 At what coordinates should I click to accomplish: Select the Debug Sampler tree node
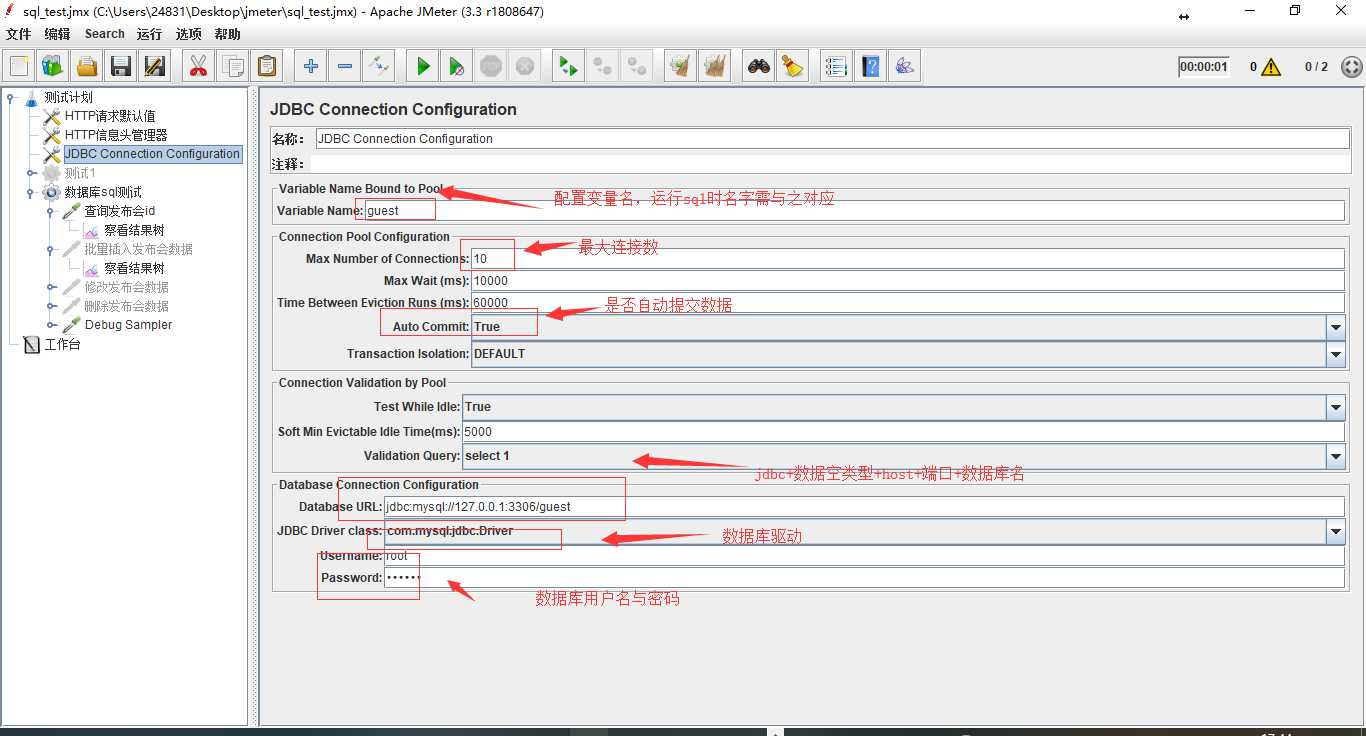click(x=128, y=325)
